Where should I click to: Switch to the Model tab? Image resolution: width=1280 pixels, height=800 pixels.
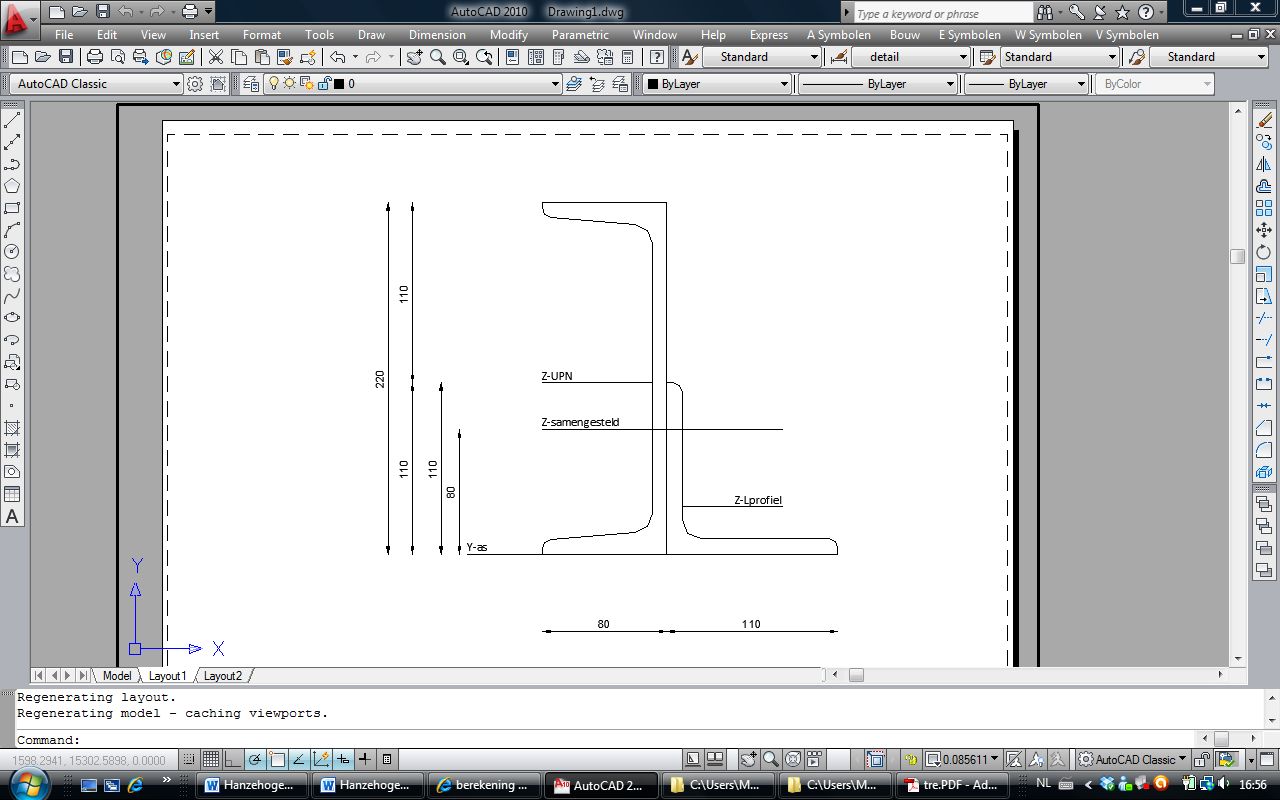[x=117, y=676]
